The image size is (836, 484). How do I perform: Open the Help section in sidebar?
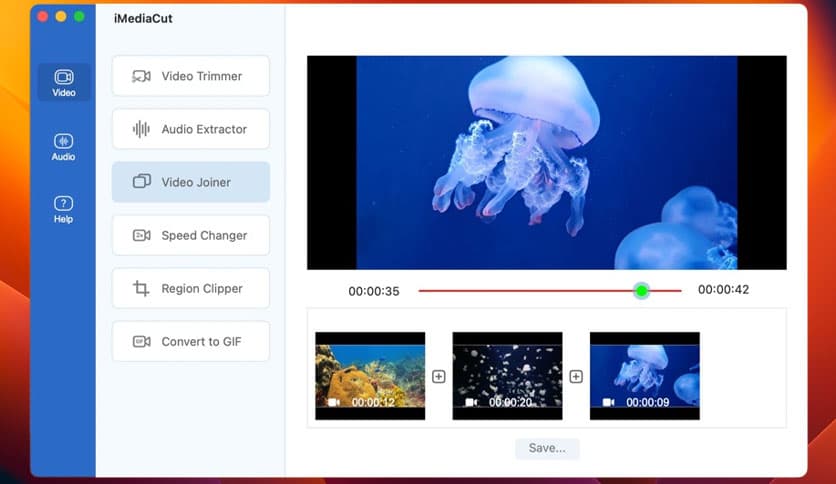click(63, 209)
